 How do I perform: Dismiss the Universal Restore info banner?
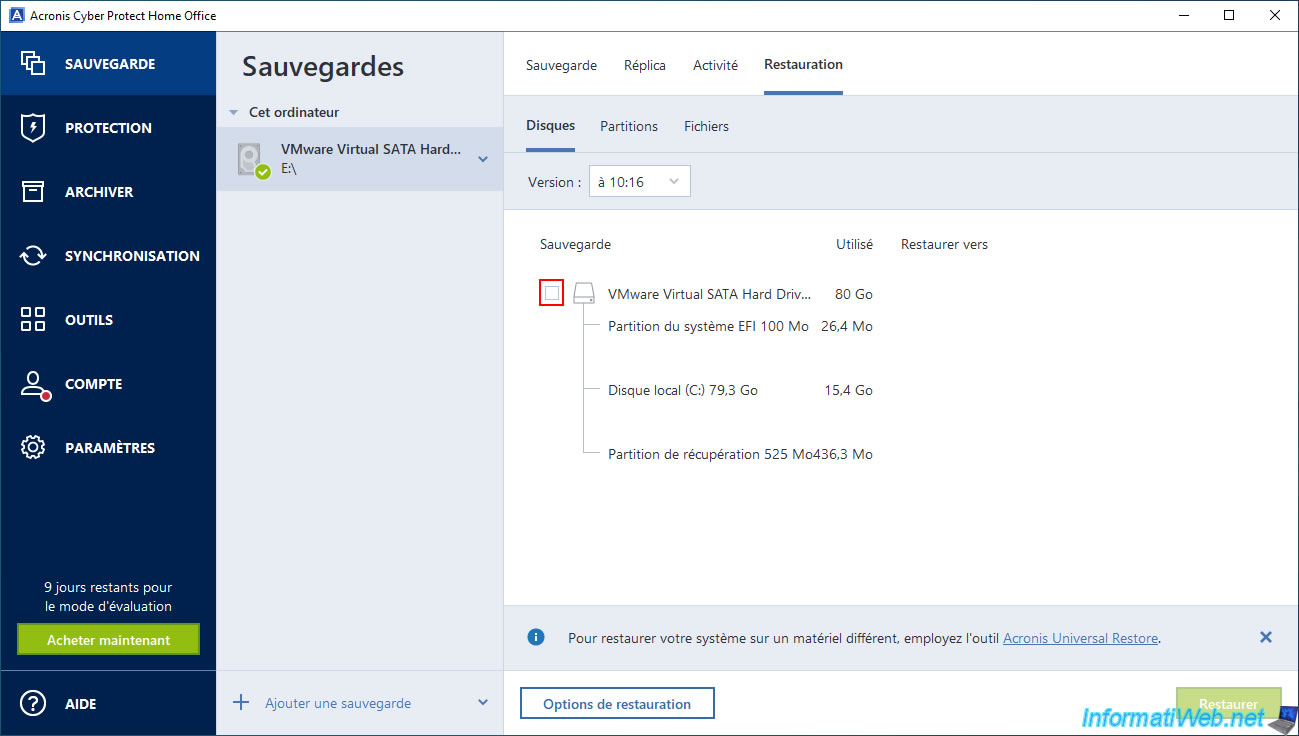tap(1265, 637)
